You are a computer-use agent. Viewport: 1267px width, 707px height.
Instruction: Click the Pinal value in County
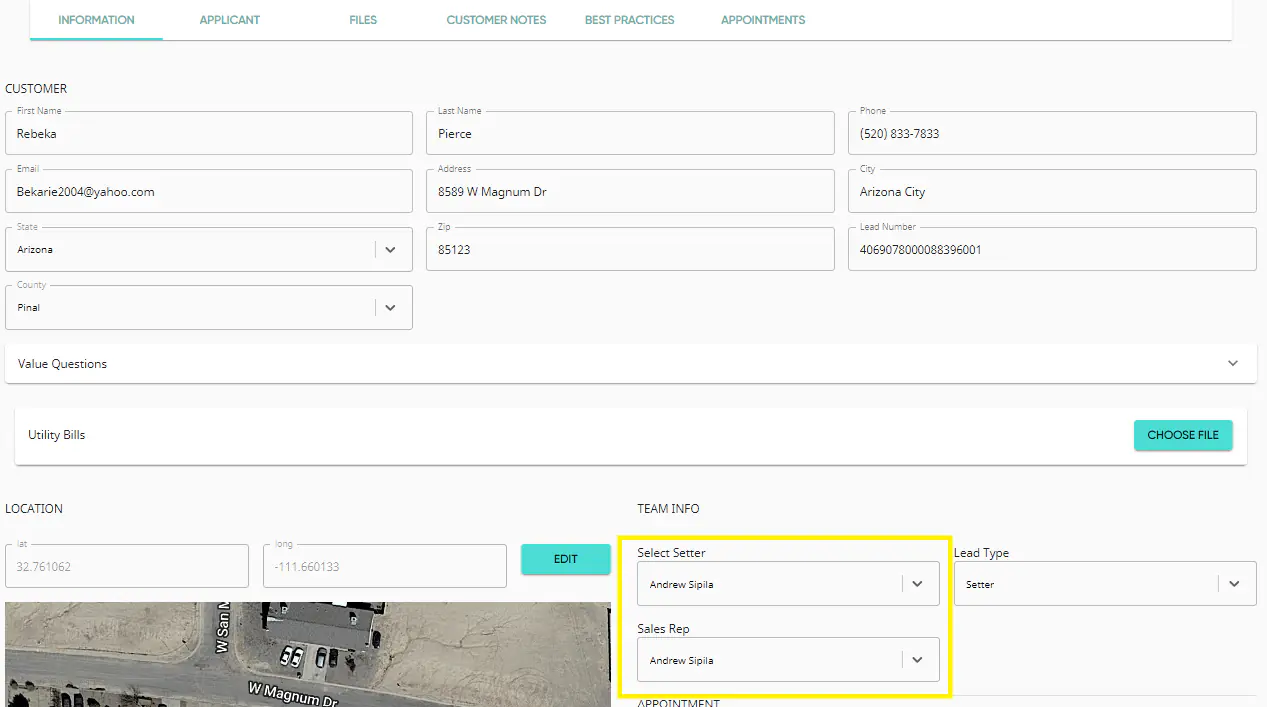[29, 308]
